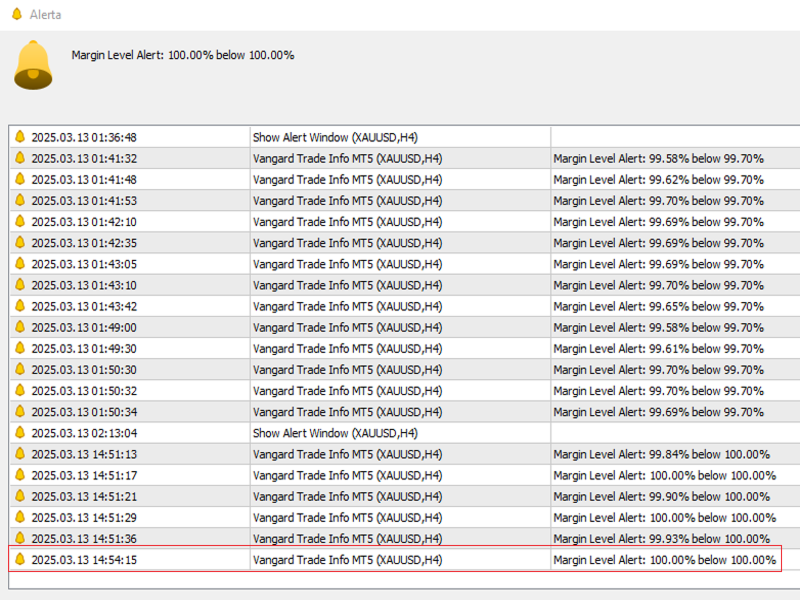Click alert message '99.62% below 99.70%'
The image size is (800, 600).
click(x=658, y=180)
